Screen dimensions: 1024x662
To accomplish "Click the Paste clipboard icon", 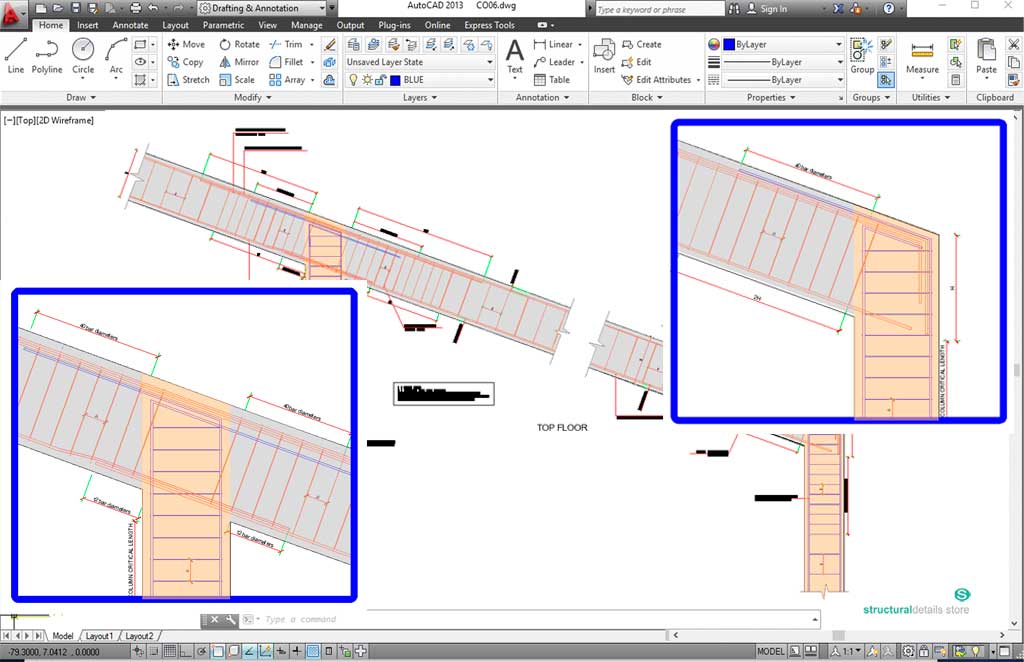I will [986, 55].
